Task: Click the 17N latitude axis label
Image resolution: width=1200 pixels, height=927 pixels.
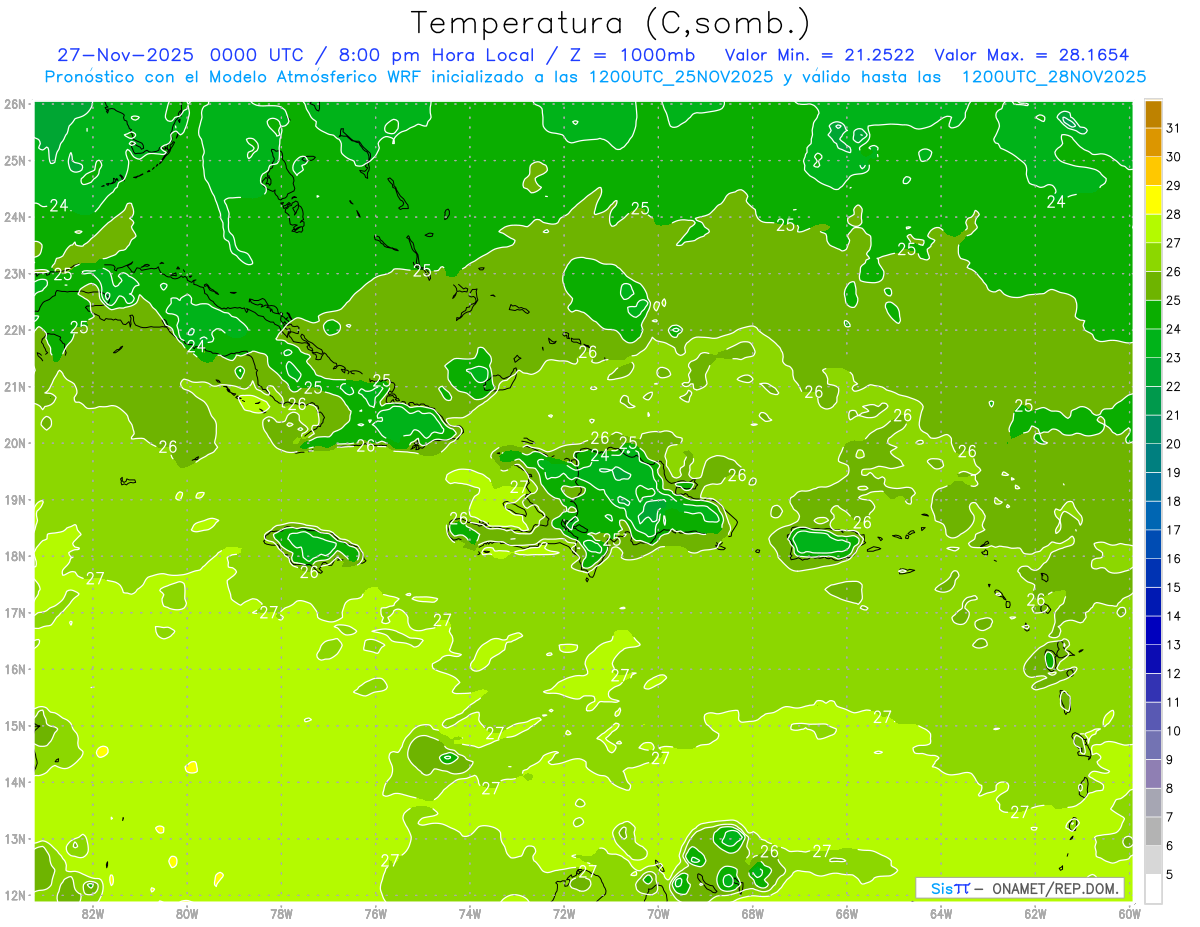Action: point(15,612)
